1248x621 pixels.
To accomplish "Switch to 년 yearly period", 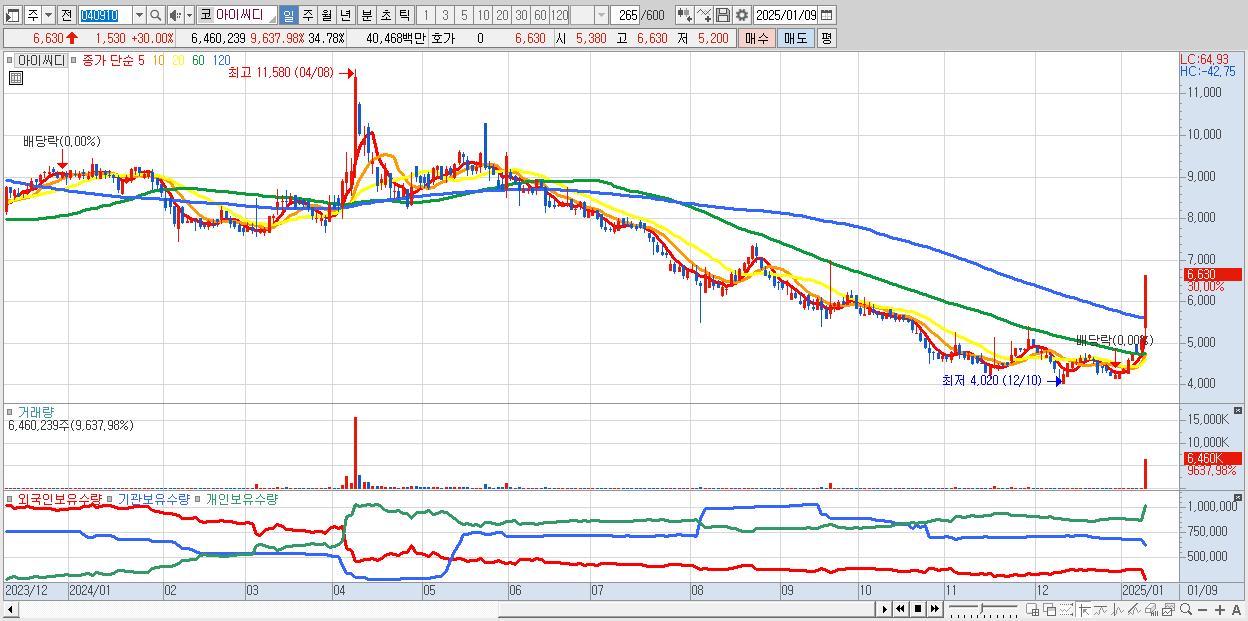I will pos(345,15).
